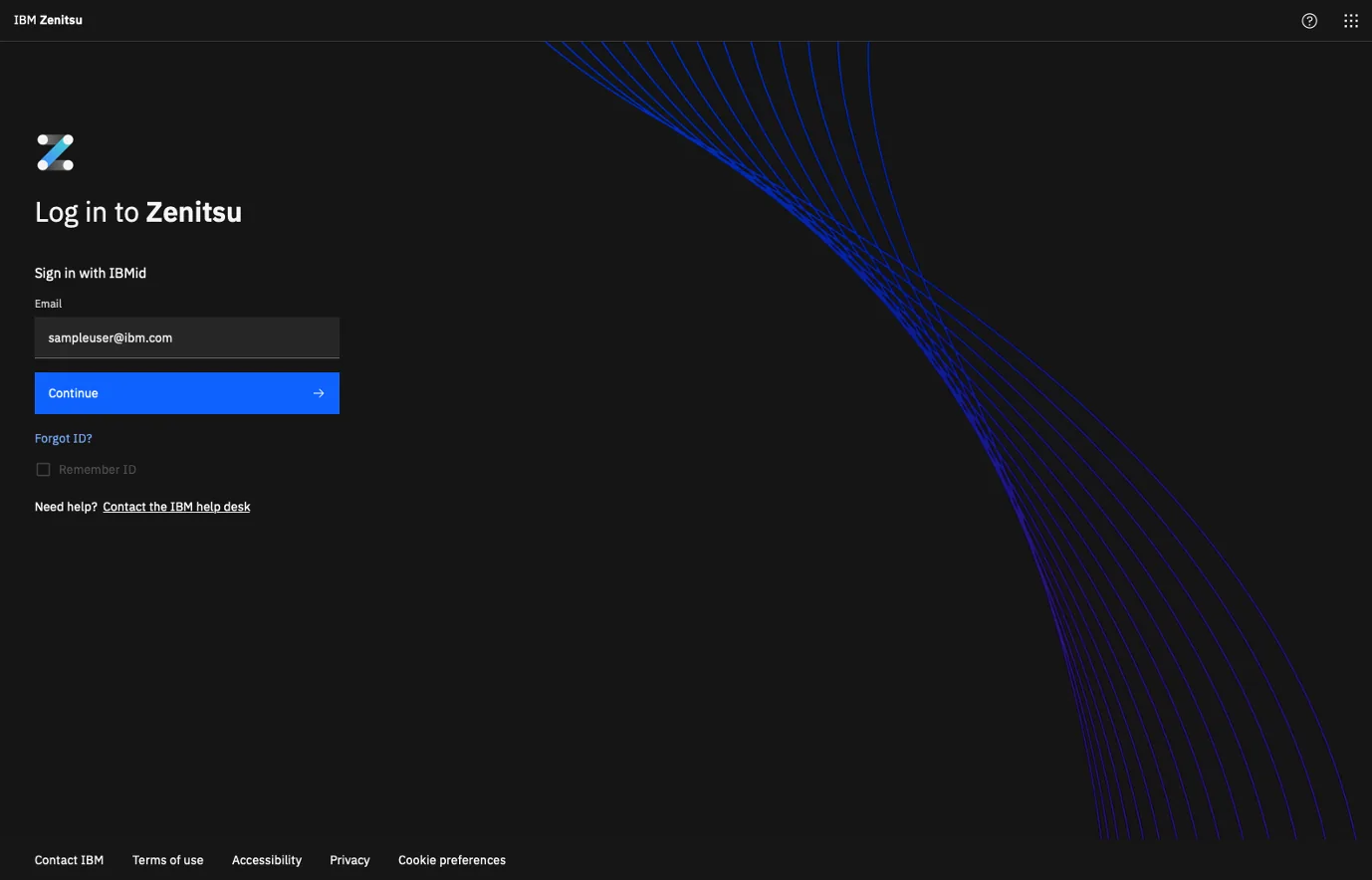Click the Zenitsu product logo

point(55,151)
